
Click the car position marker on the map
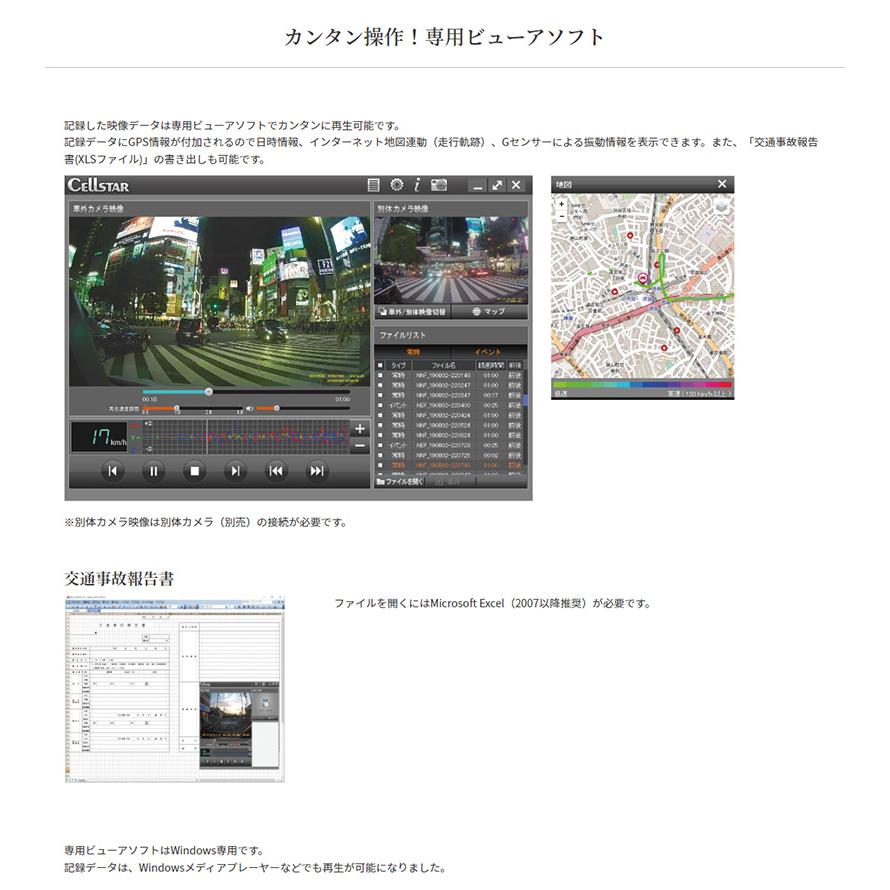(643, 279)
